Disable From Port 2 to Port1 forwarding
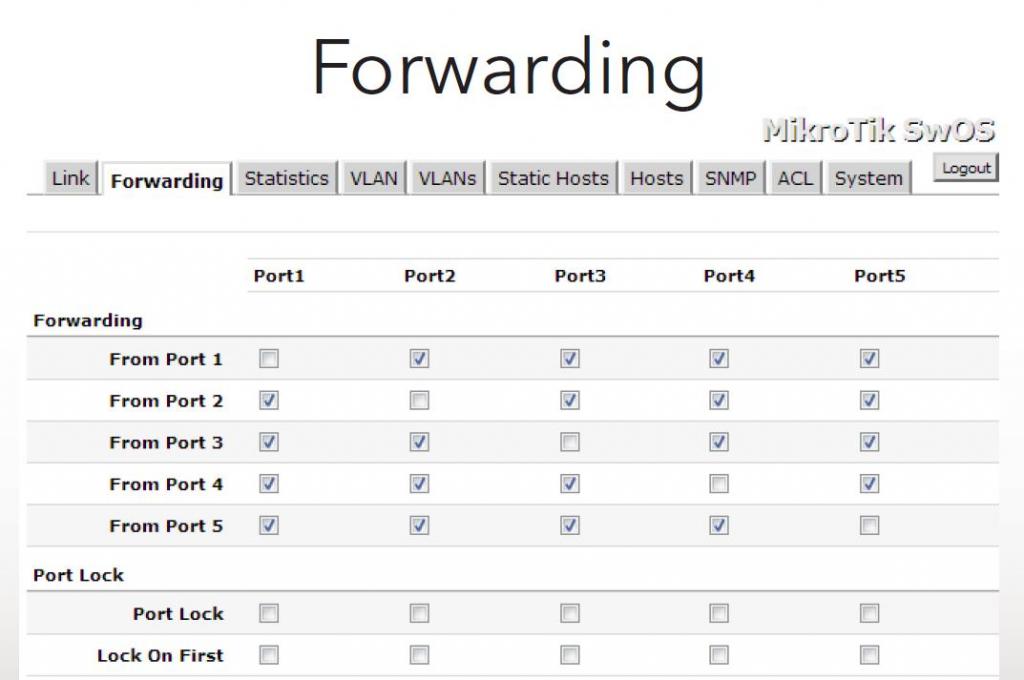The image size is (1024, 680). tap(269, 401)
